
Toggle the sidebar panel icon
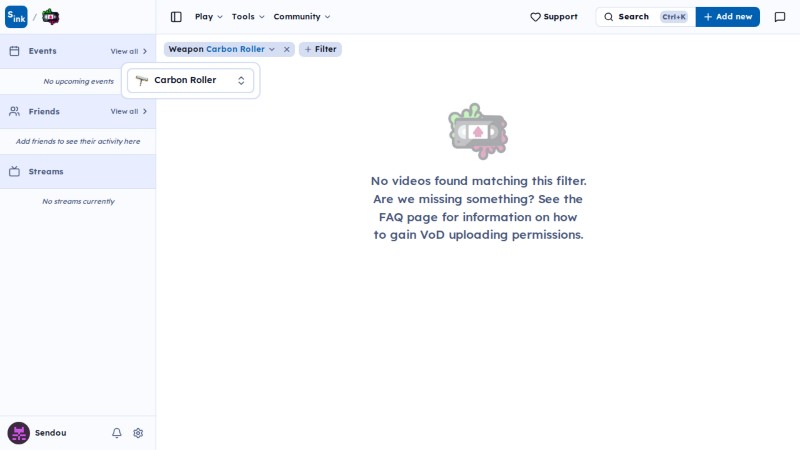click(x=176, y=17)
